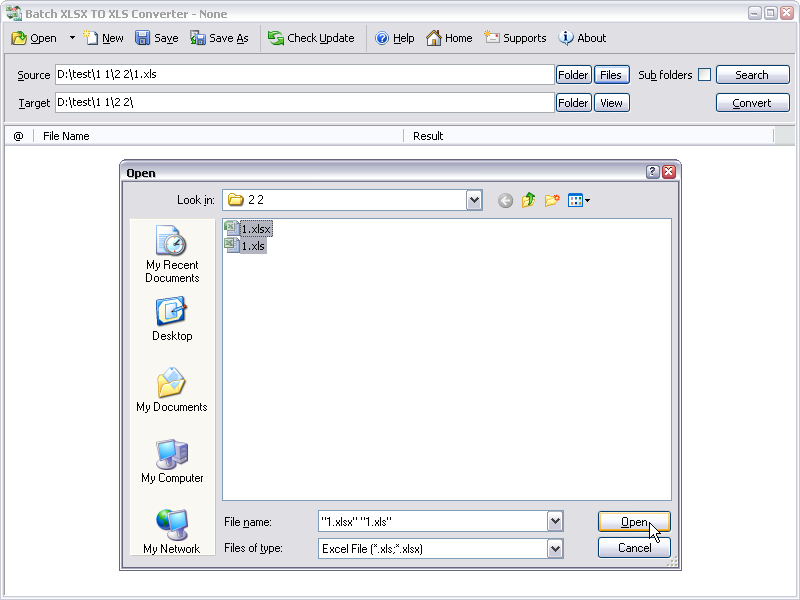
Task: Click the Supports toolbar item
Action: (x=515, y=38)
